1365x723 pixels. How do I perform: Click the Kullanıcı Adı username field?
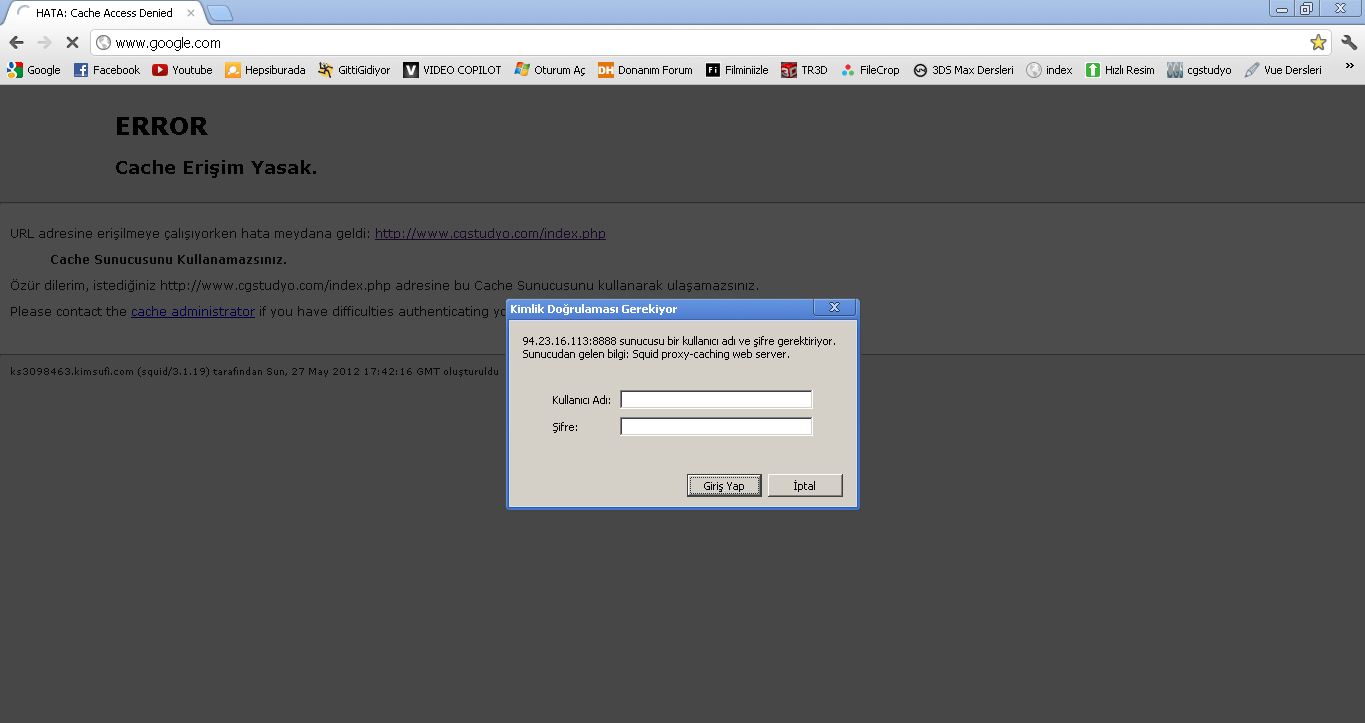click(x=716, y=399)
